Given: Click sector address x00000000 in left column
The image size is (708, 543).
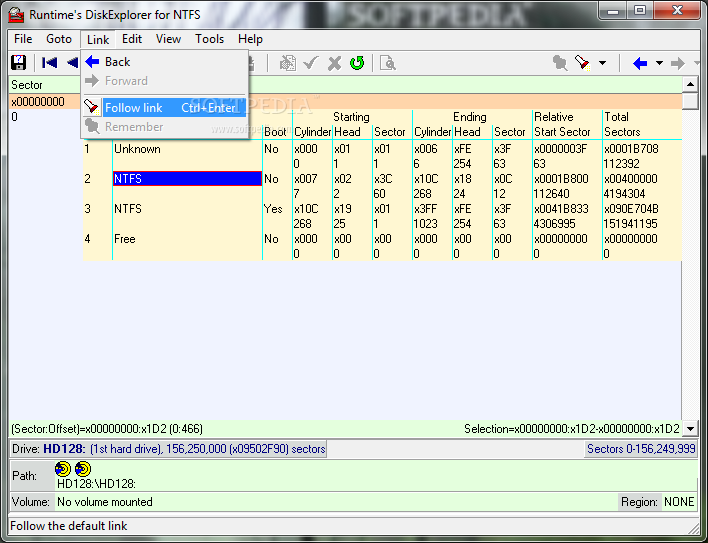Looking at the screenshot, I should 38,102.
